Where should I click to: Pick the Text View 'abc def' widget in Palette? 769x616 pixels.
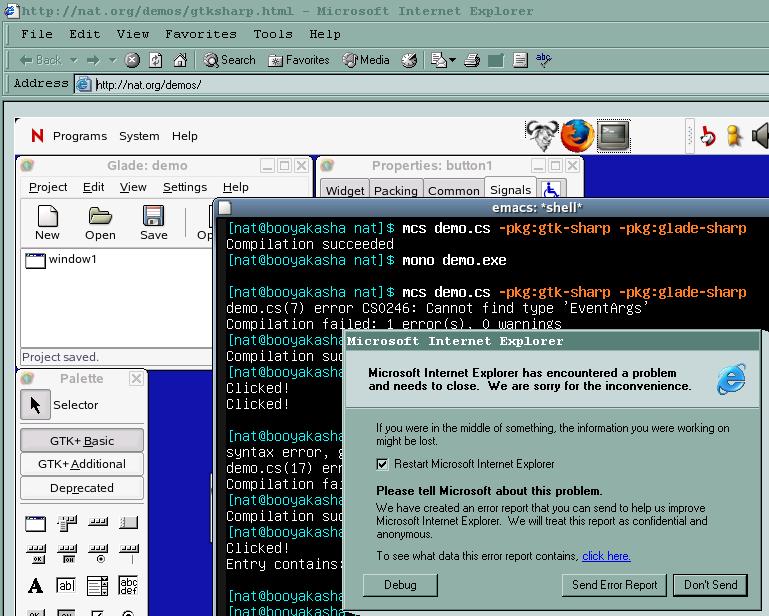click(128, 586)
